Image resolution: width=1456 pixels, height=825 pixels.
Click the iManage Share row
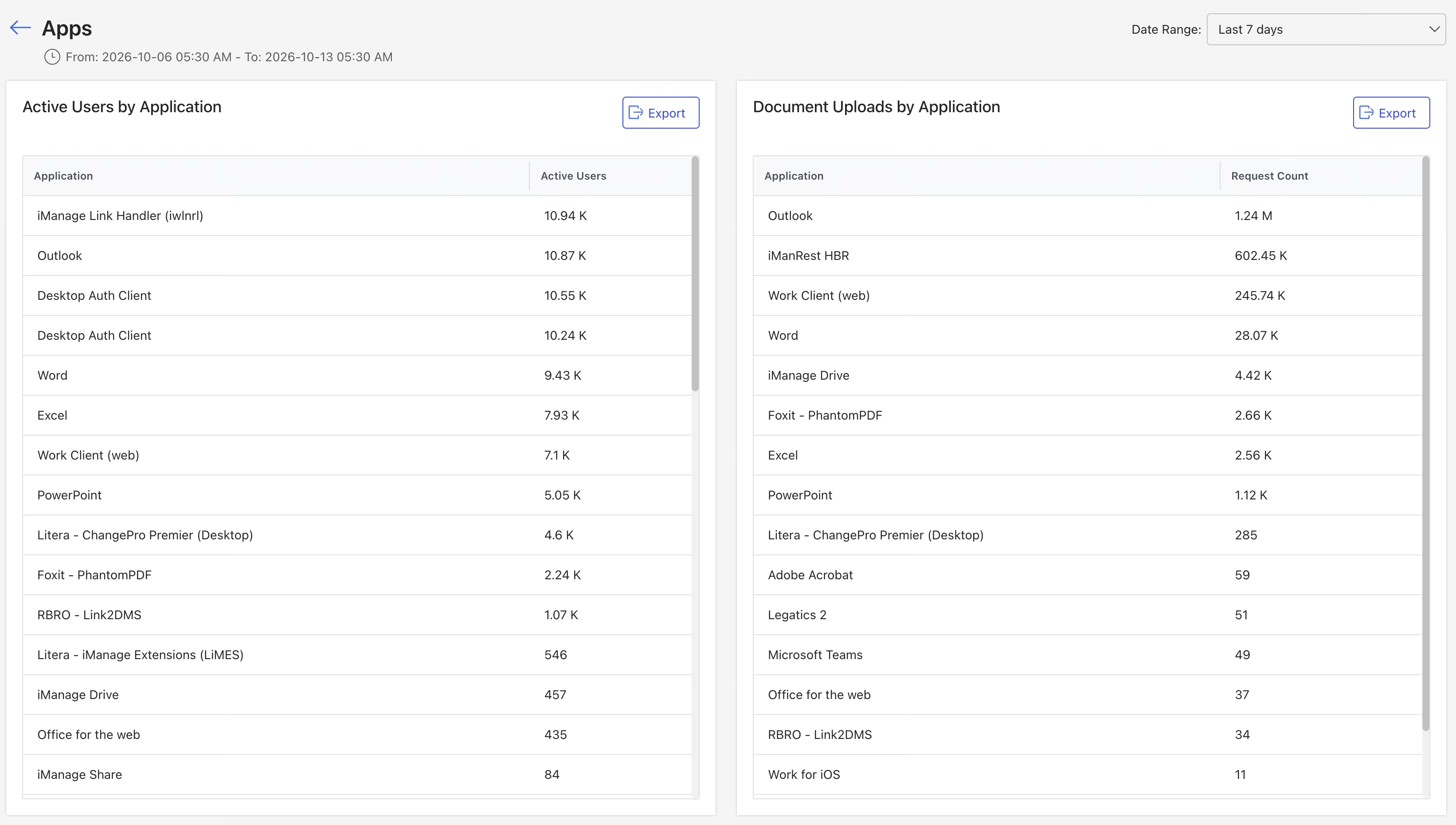tap(357, 774)
